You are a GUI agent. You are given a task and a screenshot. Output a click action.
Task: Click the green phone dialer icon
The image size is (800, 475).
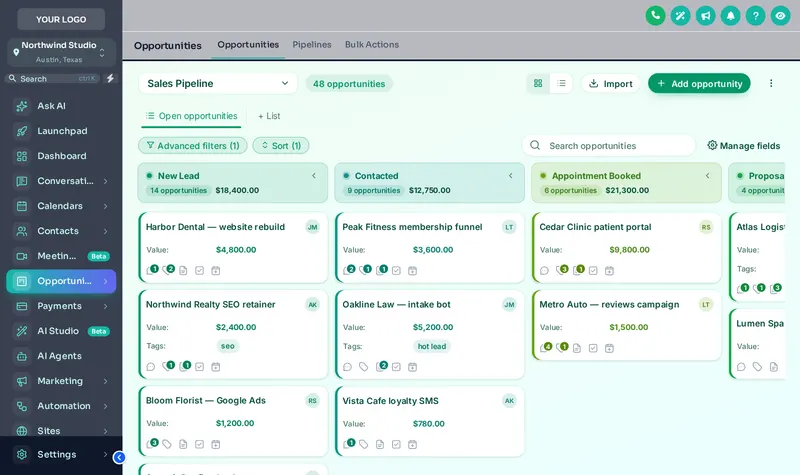tap(655, 16)
